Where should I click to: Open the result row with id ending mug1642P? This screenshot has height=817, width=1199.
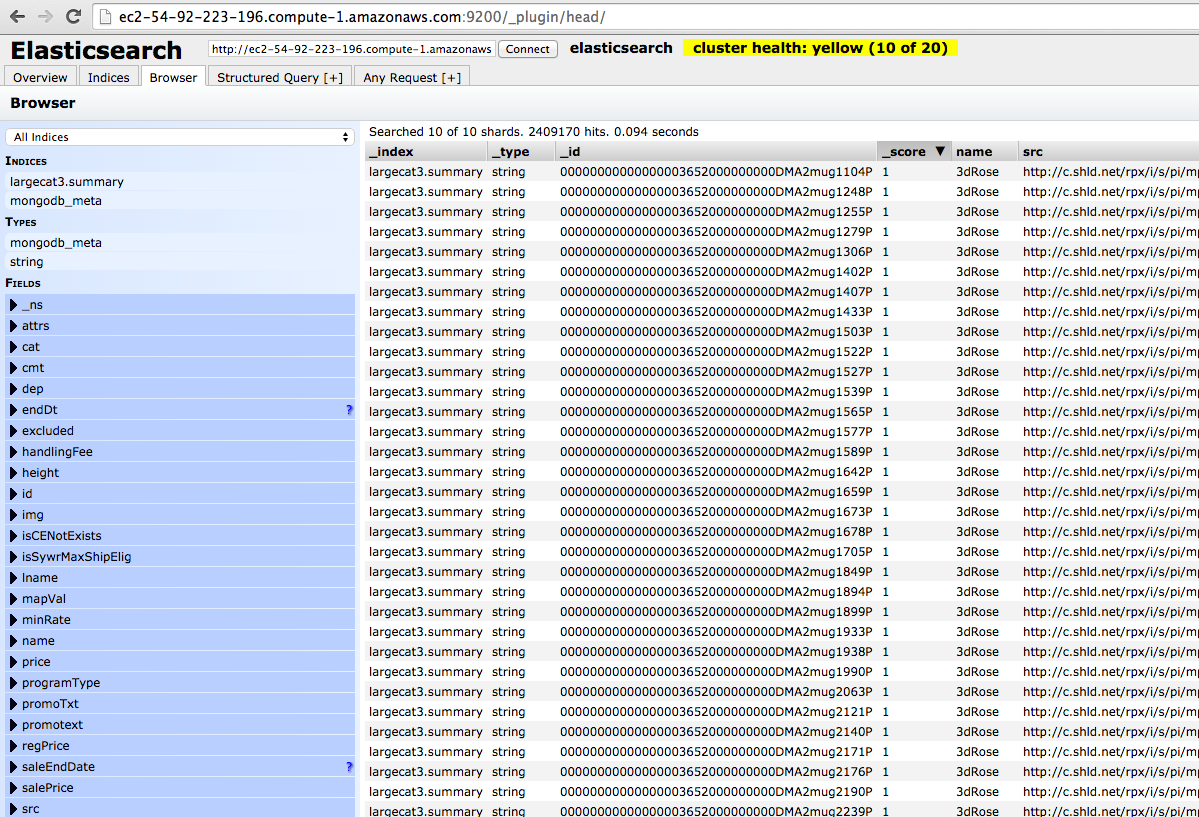(x=782, y=472)
